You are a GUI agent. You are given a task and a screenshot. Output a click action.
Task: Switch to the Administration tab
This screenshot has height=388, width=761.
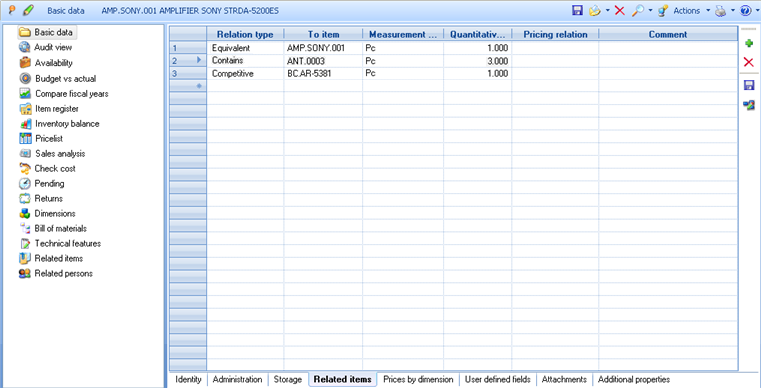pos(237,380)
